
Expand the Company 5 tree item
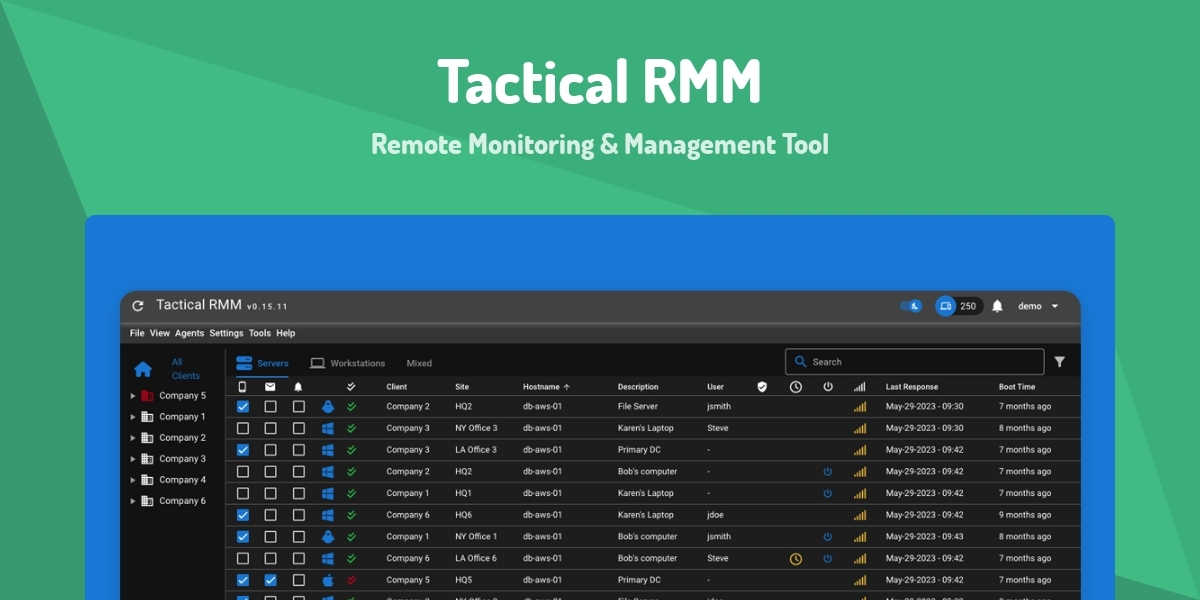point(131,395)
